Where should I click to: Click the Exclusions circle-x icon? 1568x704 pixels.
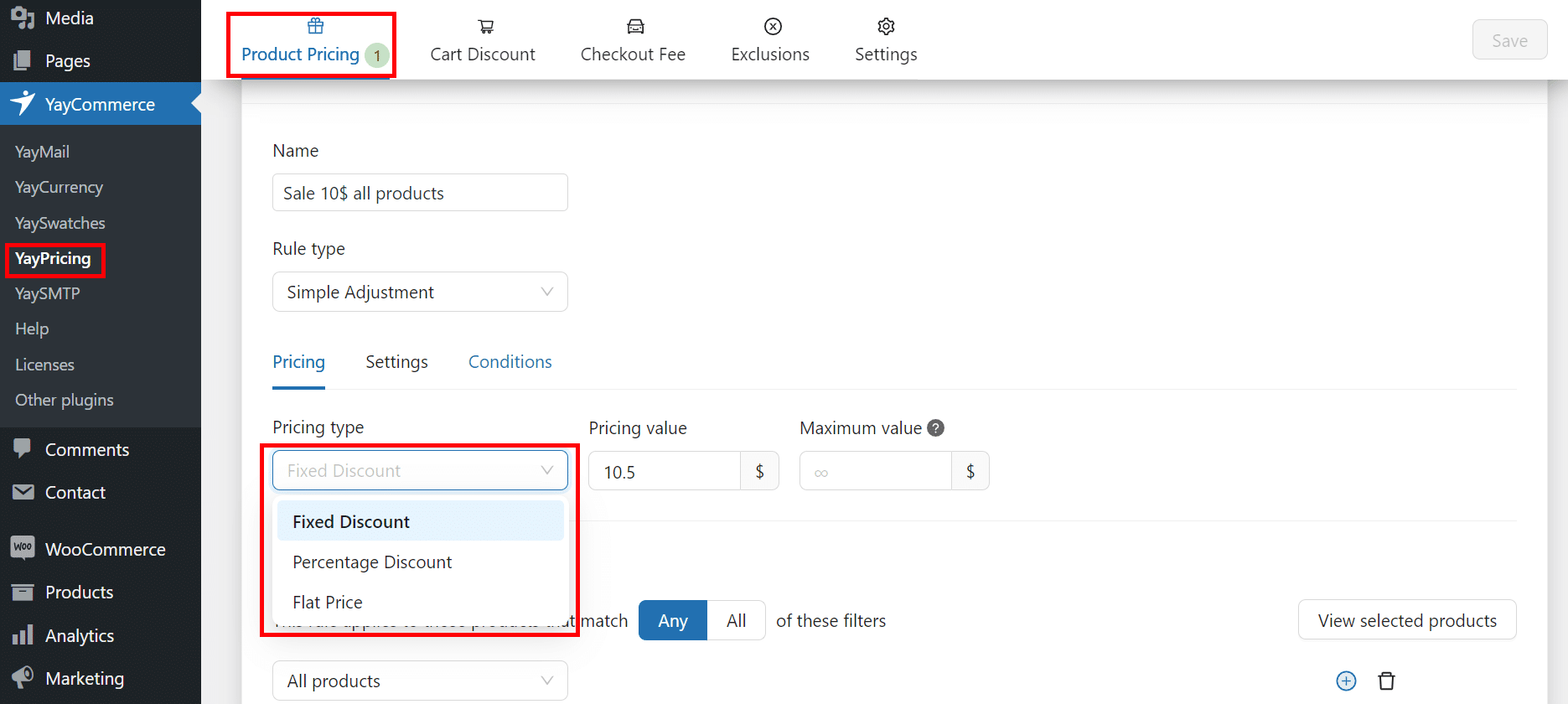pos(773,27)
